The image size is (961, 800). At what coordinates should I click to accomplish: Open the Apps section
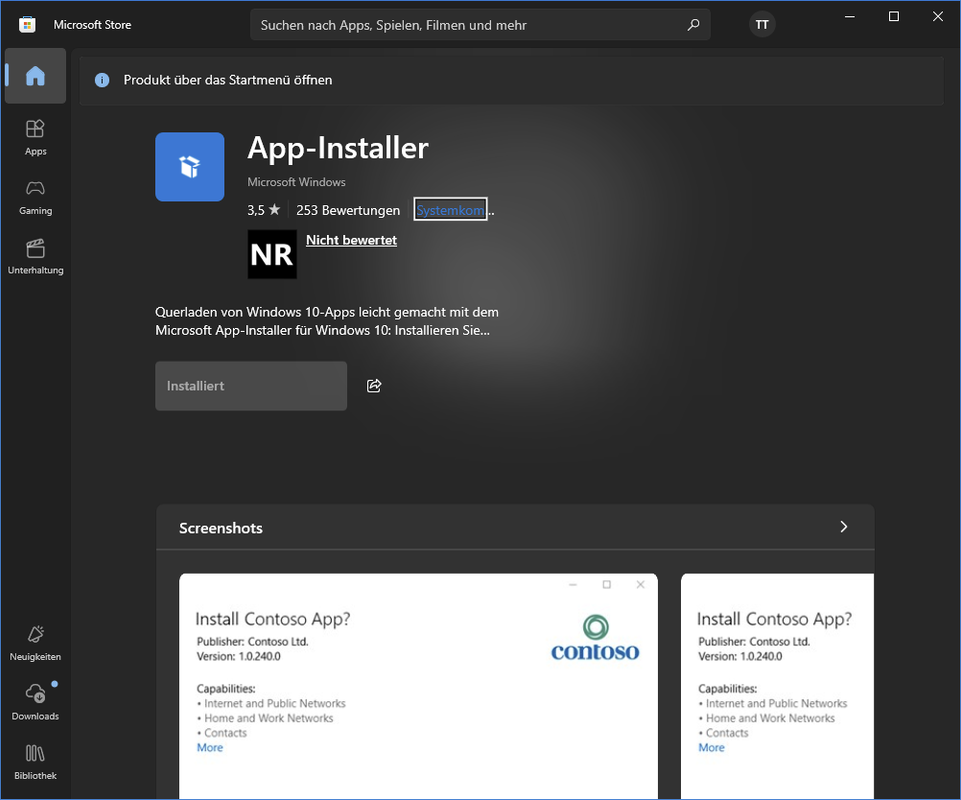(35, 138)
